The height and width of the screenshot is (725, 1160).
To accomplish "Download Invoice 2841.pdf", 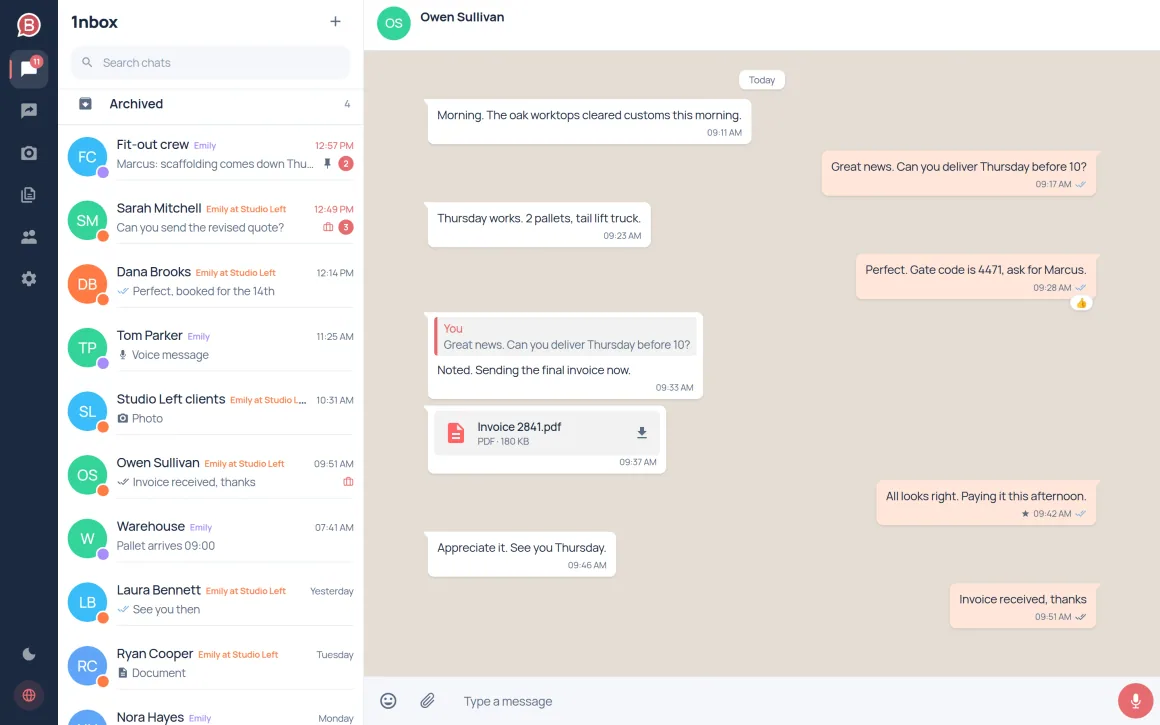I will (x=642, y=433).
